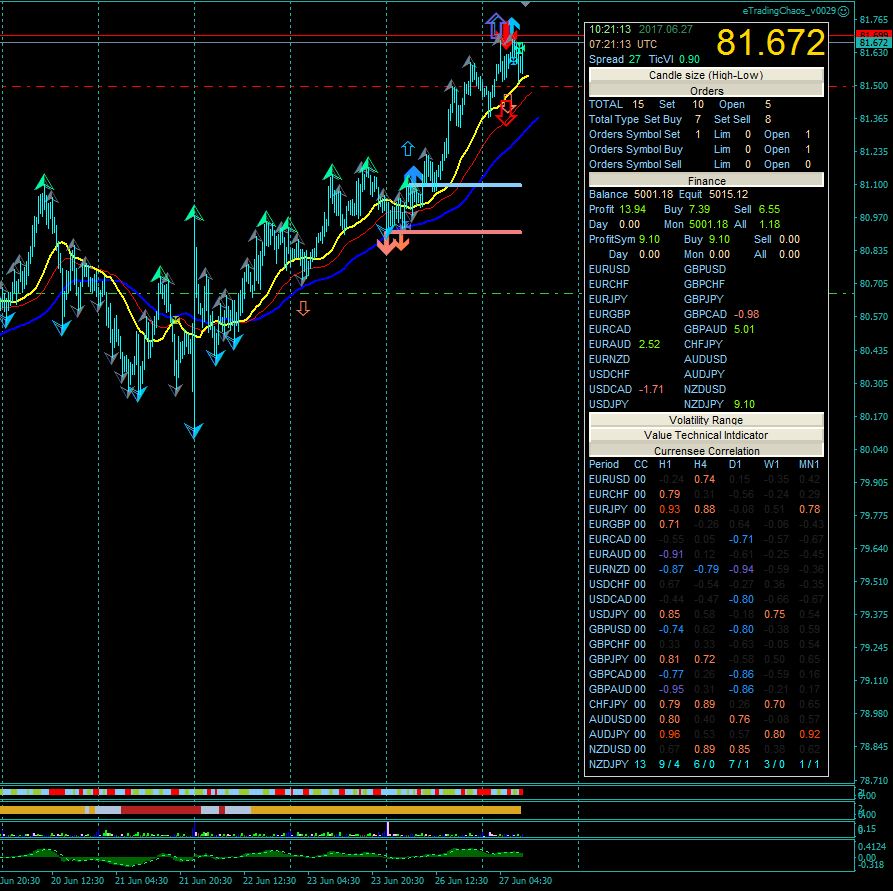Click the MN1 column header

(809, 464)
